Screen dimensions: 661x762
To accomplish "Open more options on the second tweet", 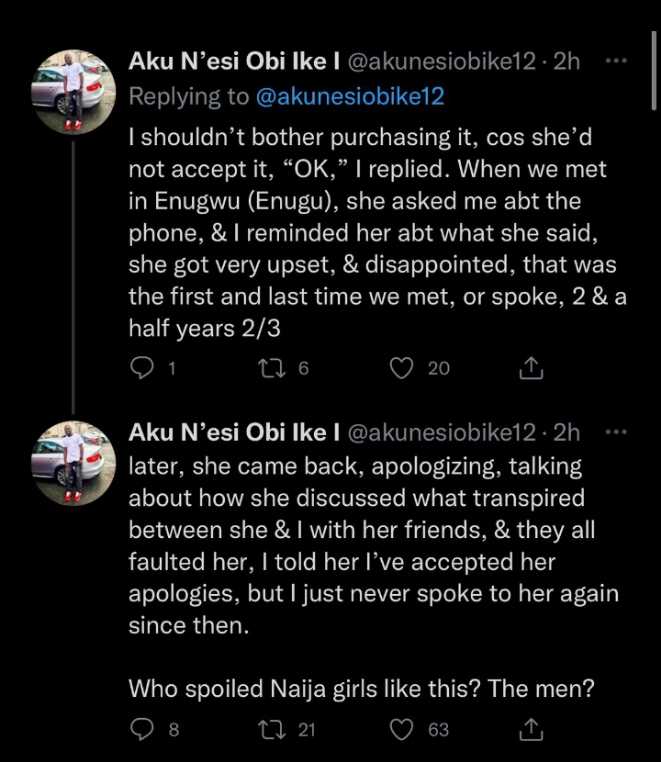I will tap(617, 432).
